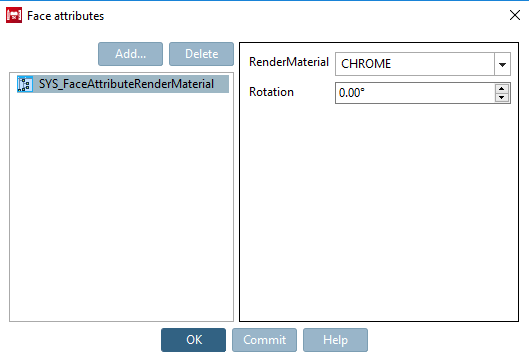The width and height of the screenshot is (529, 361).
Task: Open Help for face attributes
Action: coord(335,340)
